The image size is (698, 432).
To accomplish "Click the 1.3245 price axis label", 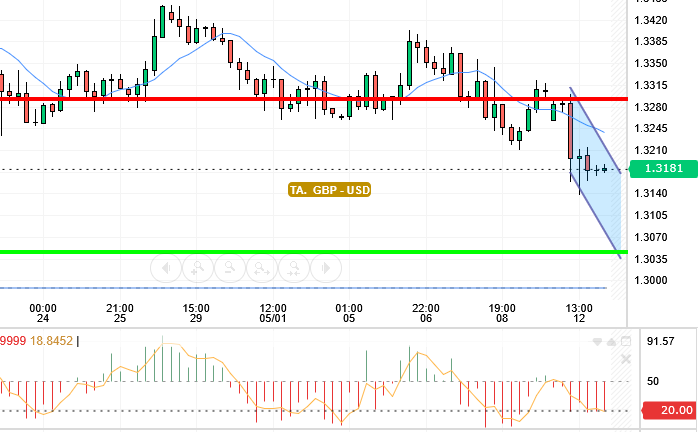I will coord(651,129).
